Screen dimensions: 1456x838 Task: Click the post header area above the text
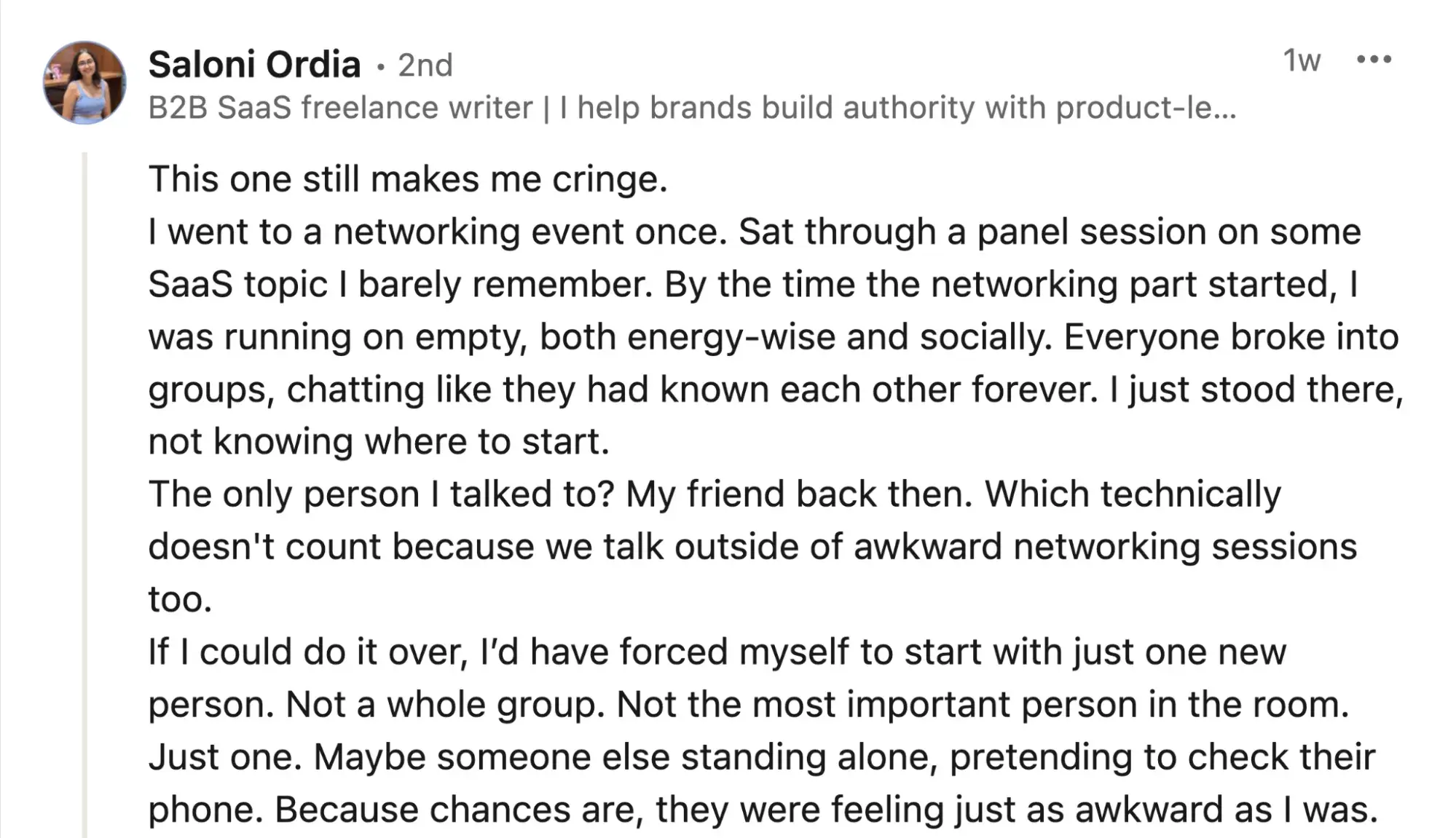(656, 80)
